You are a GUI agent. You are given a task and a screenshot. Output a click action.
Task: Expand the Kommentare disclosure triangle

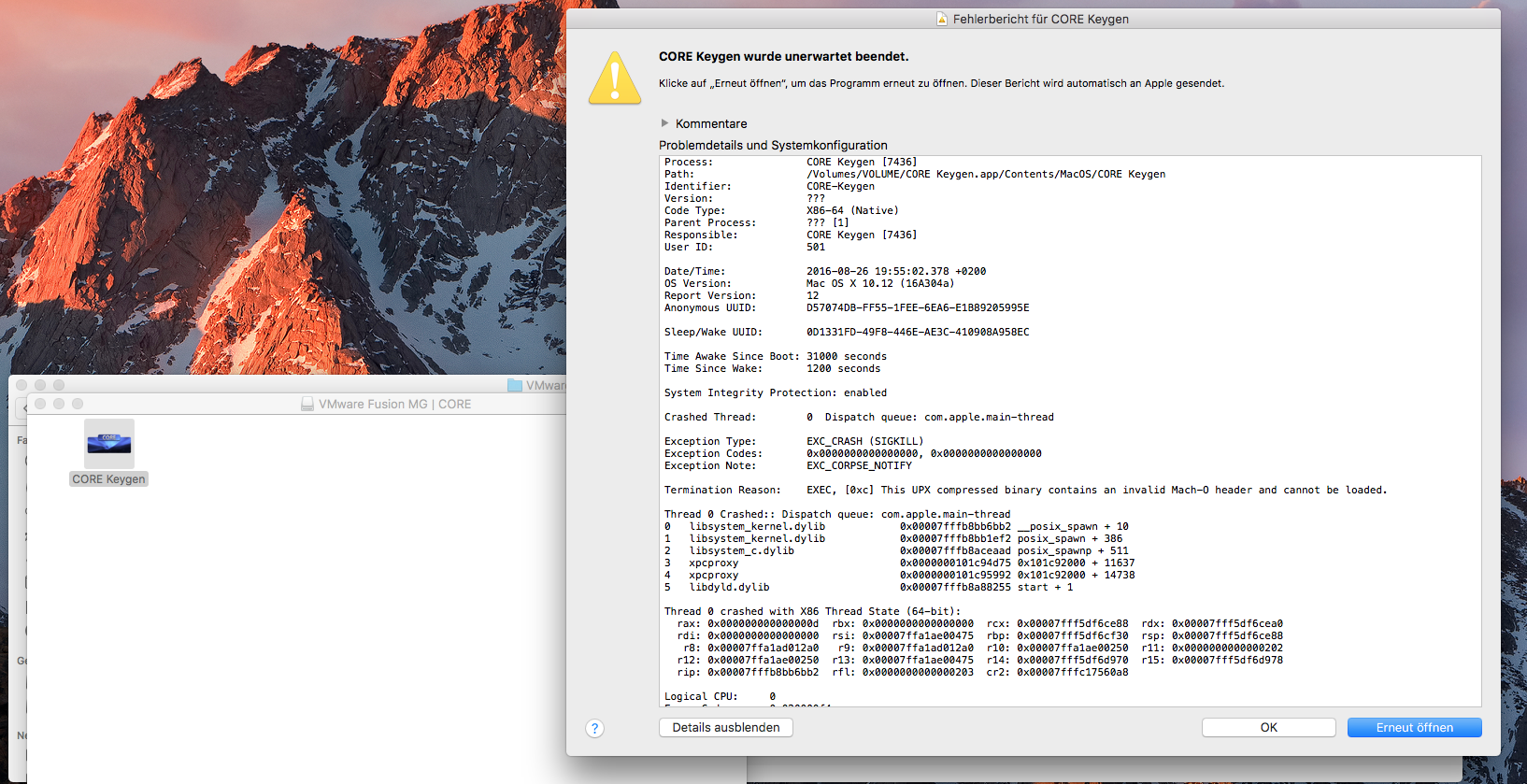(664, 123)
